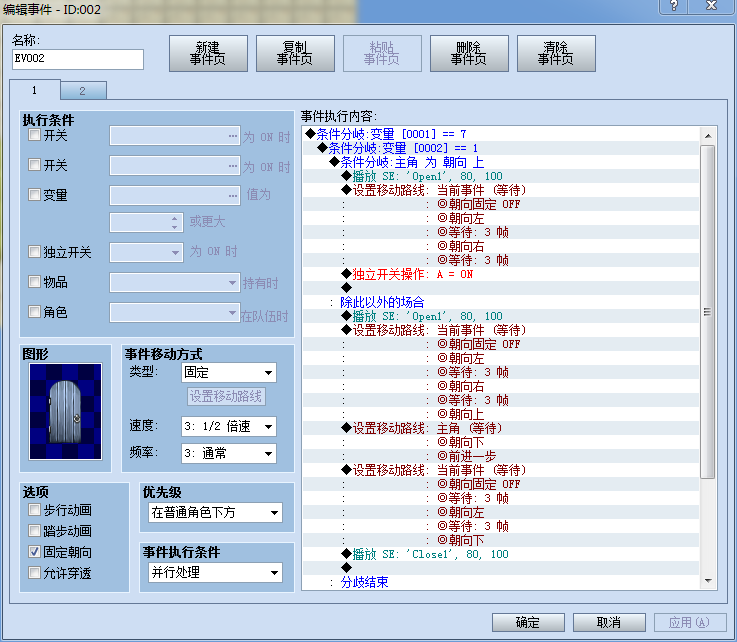Enable the 允许穿透 option
737x642 pixels.
point(34,572)
